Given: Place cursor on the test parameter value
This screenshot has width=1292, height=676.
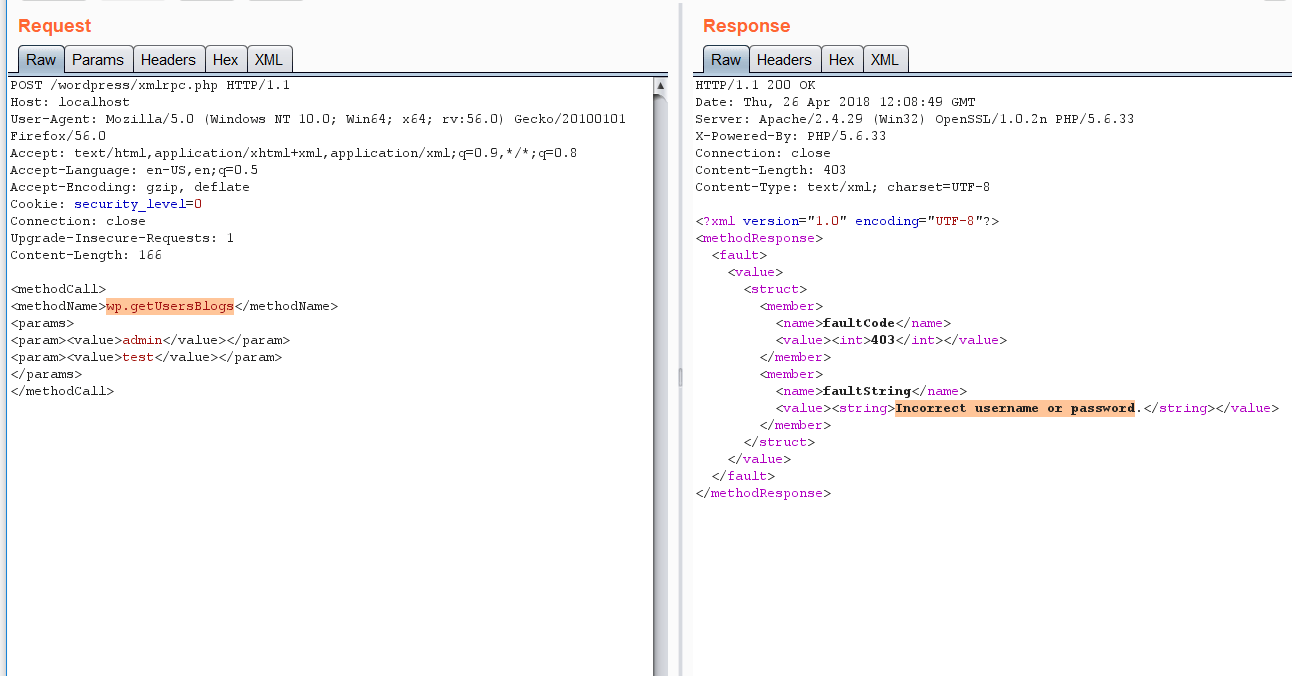Looking at the screenshot, I should coord(138,357).
